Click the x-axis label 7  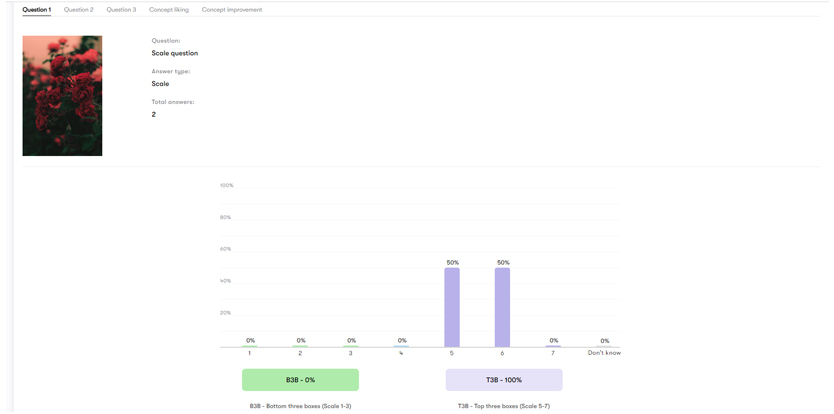553,353
